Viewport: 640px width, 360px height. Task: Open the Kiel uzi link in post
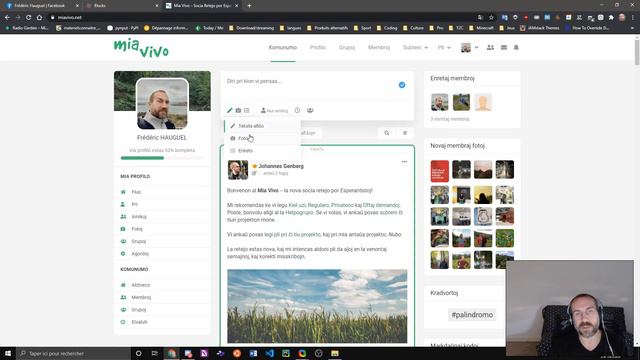pos(297,205)
